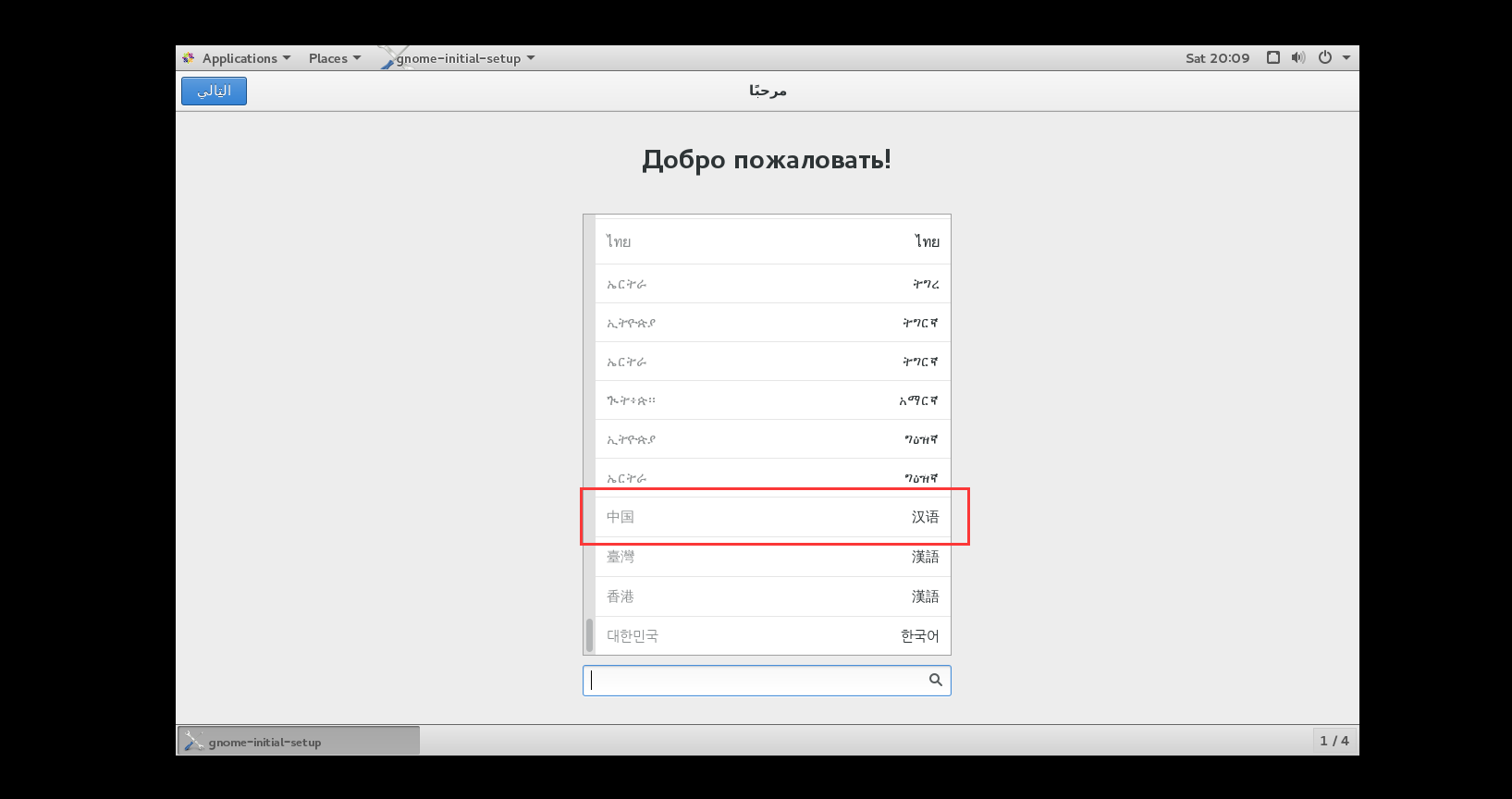Click the language search input field
This screenshot has height=799, width=1512.
coord(767,681)
